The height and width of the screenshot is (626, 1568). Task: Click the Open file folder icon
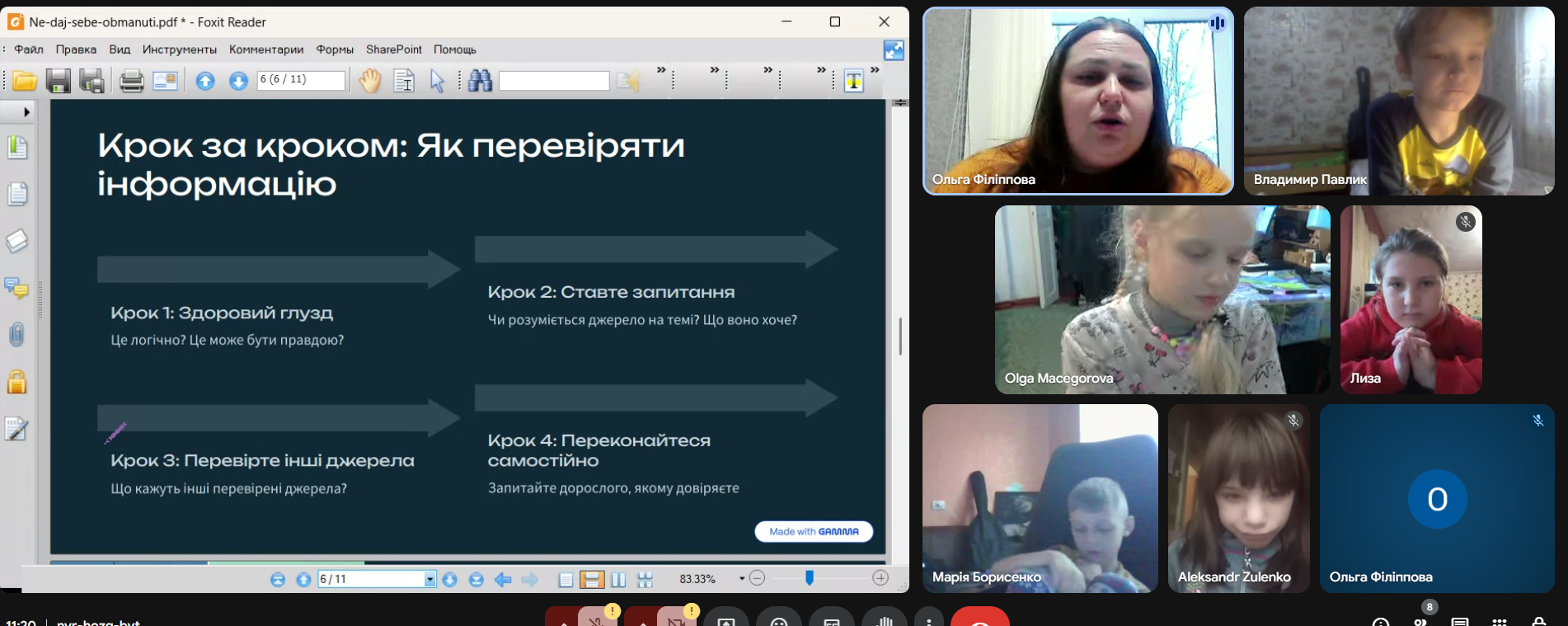pos(24,81)
